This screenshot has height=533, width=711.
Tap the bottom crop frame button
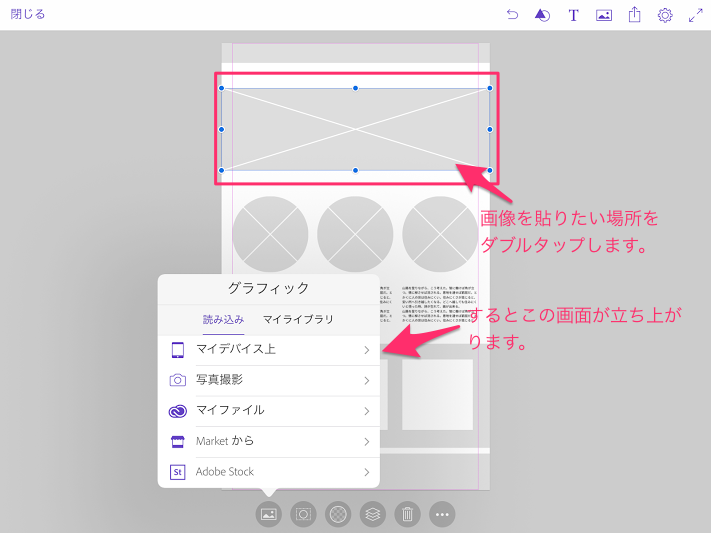[x=303, y=514]
